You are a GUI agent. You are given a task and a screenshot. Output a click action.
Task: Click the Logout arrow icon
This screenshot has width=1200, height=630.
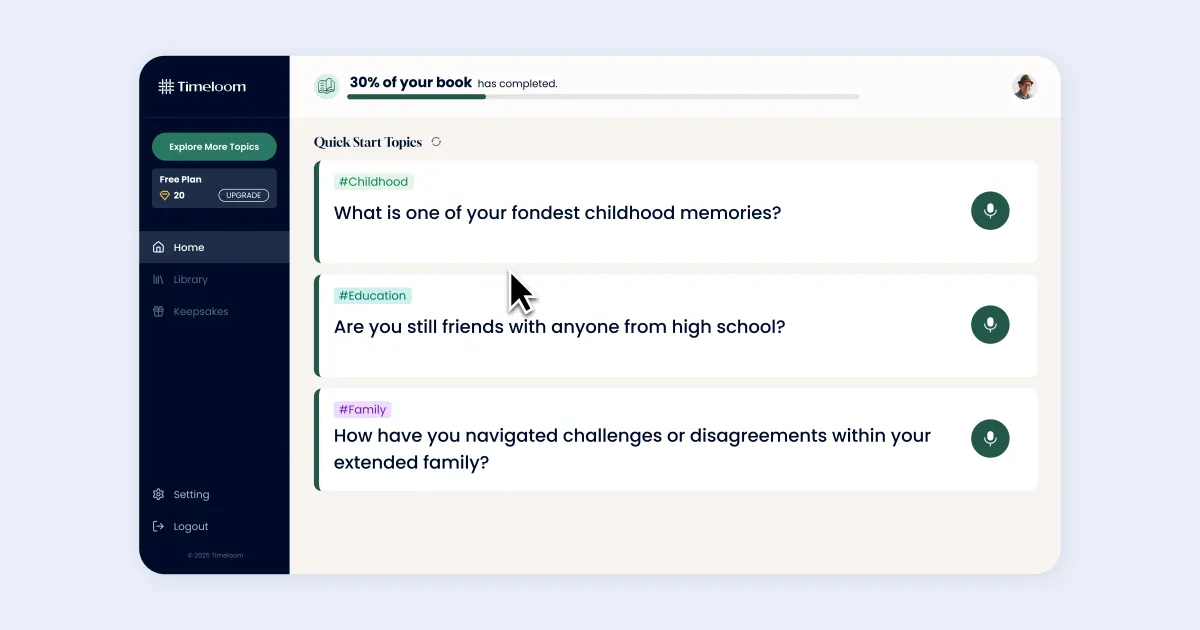tap(158, 526)
